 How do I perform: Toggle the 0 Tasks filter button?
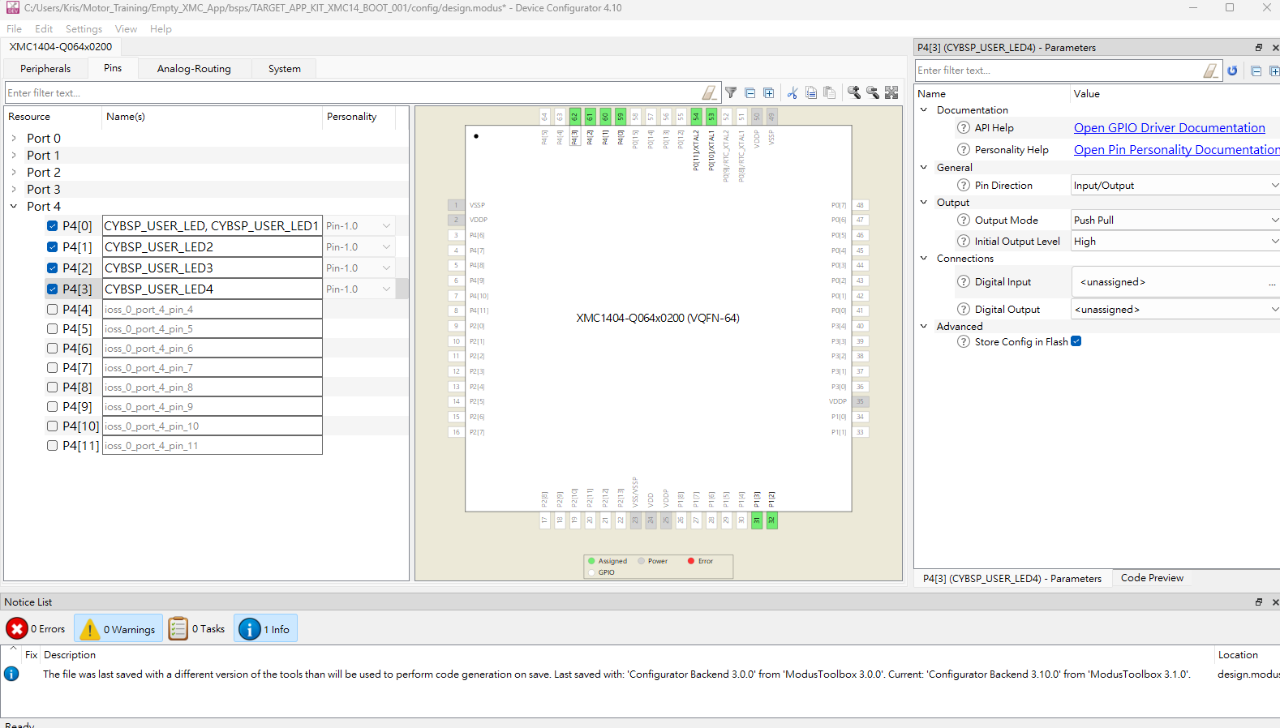(x=197, y=629)
